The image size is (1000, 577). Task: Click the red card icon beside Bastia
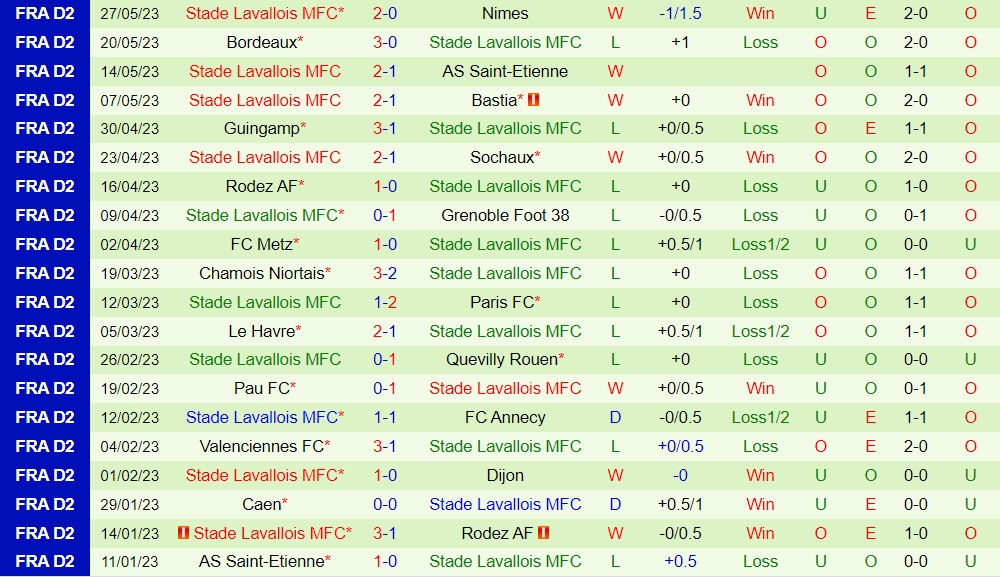(534, 100)
